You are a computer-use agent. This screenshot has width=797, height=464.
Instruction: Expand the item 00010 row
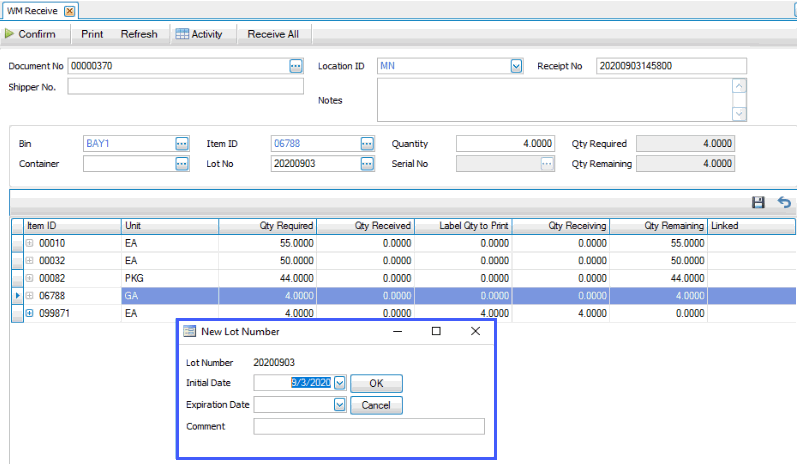click(29, 243)
